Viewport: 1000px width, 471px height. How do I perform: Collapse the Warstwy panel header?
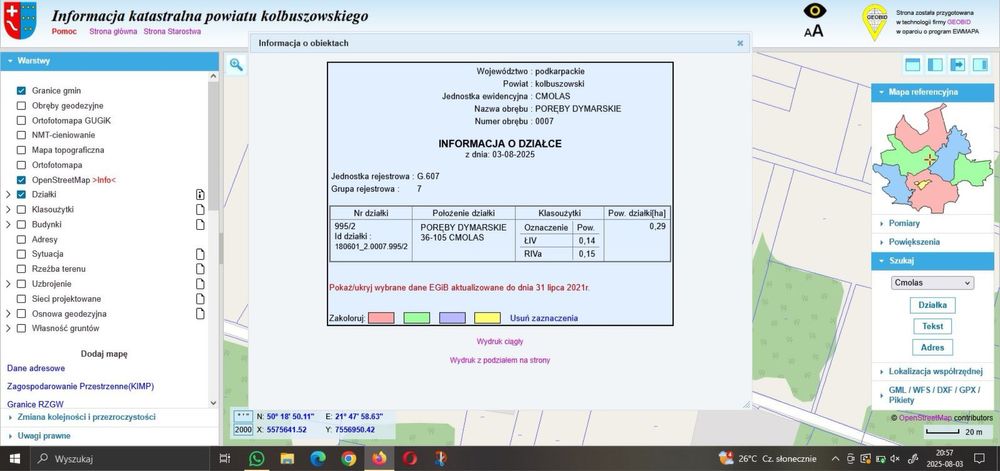pyautogui.click(x=109, y=61)
